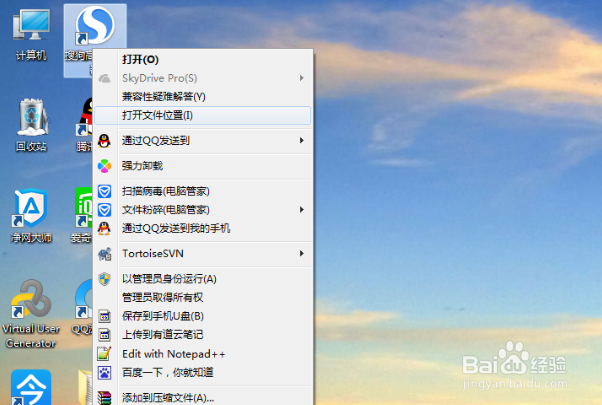Click icon beside 保存到手机U盘
Image resolution: width=602 pixels, height=405 pixels.
[104, 316]
